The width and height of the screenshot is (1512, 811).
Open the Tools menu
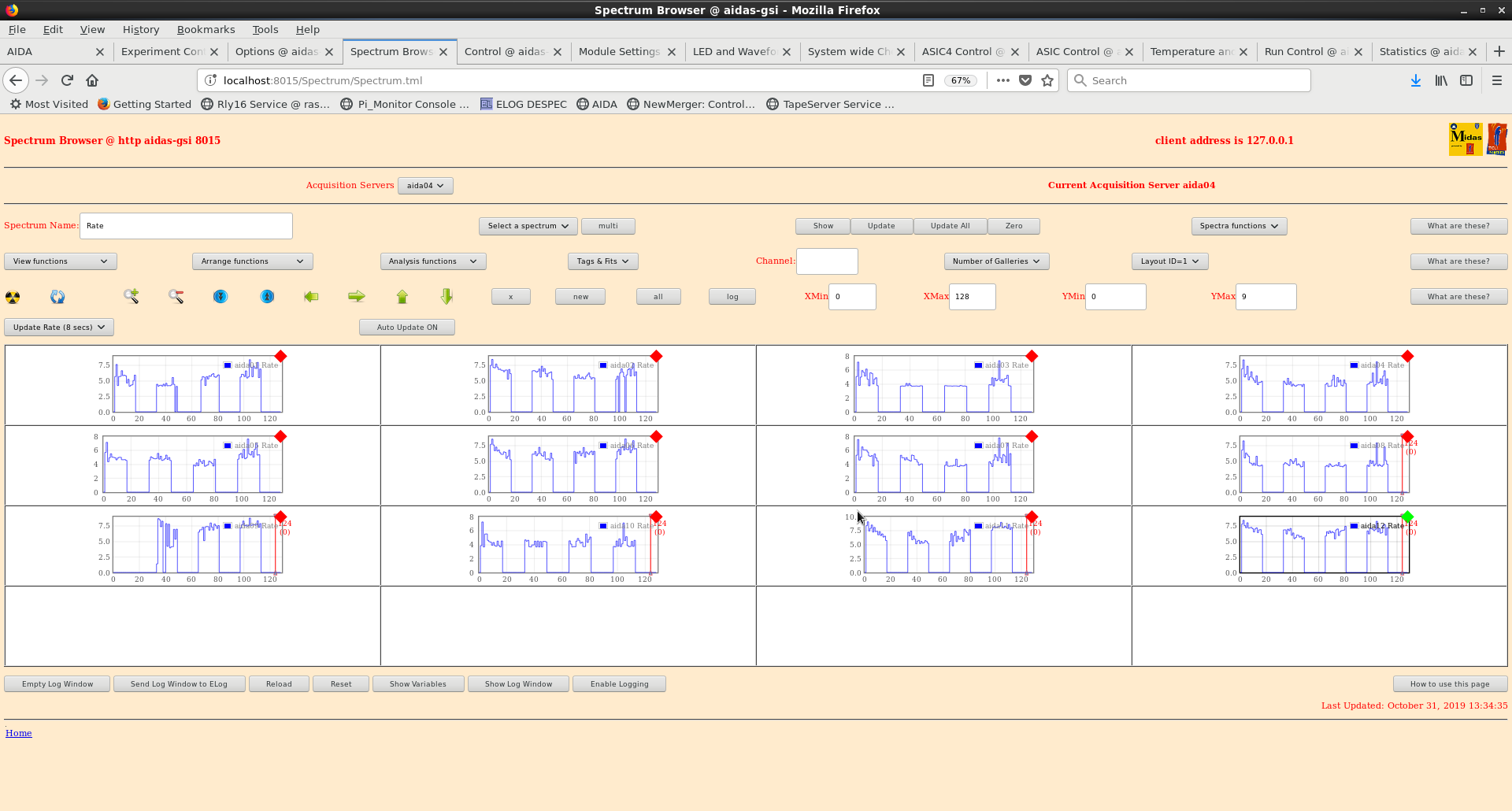(x=265, y=29)
